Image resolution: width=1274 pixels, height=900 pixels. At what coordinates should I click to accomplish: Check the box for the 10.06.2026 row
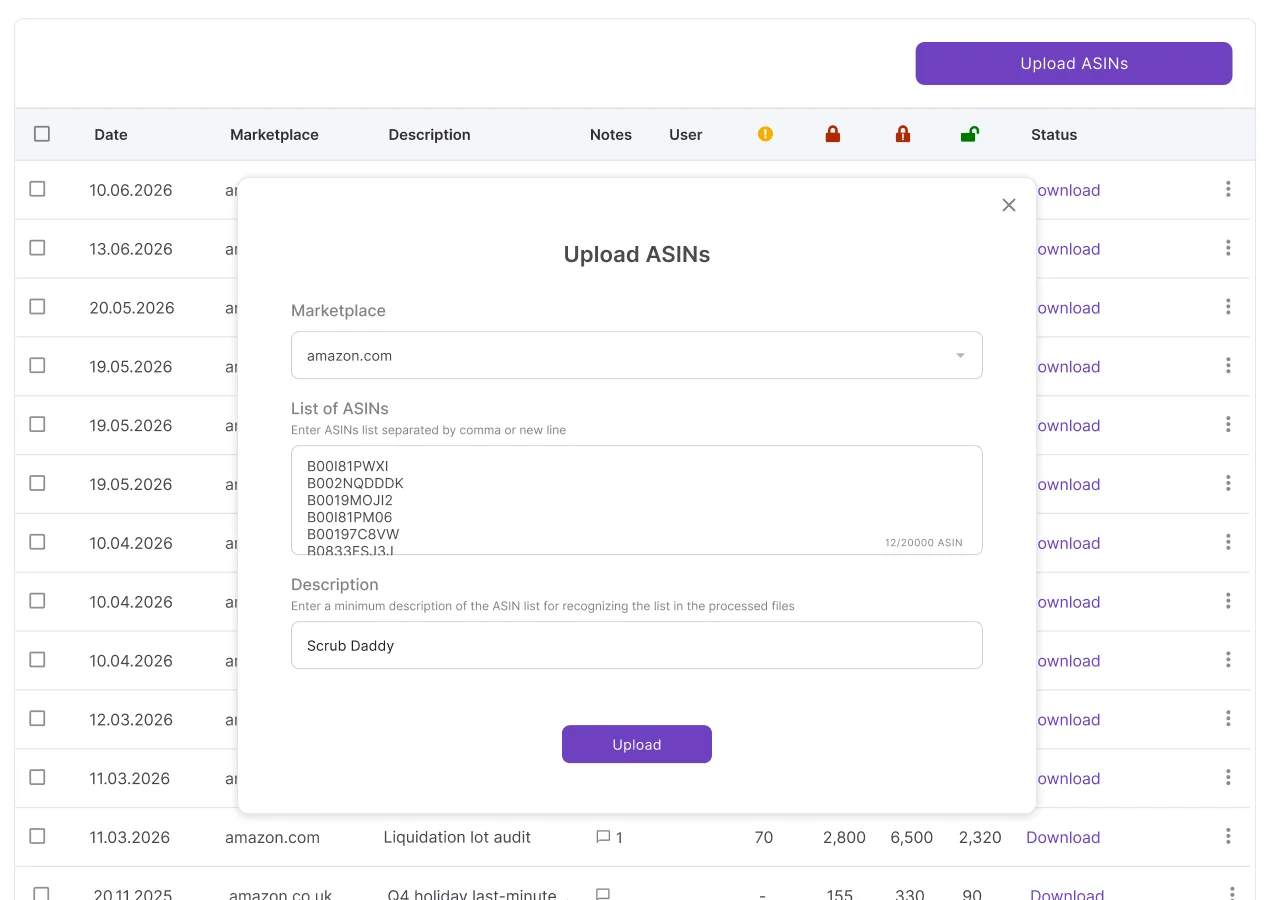[37, 189]
